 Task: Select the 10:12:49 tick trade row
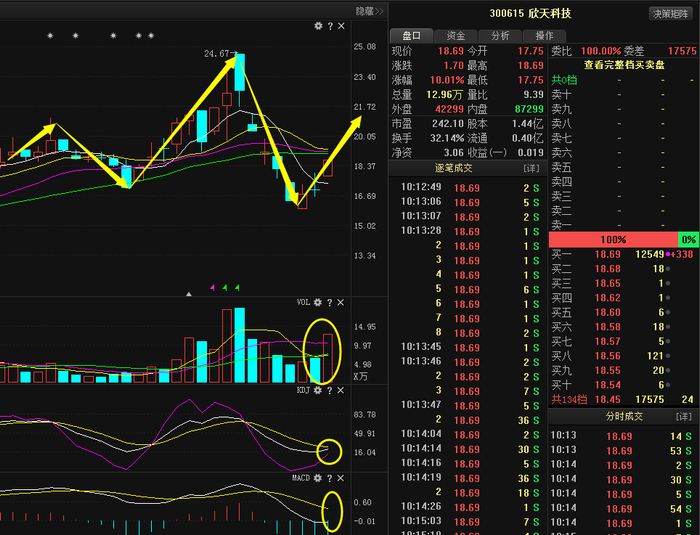470,188
